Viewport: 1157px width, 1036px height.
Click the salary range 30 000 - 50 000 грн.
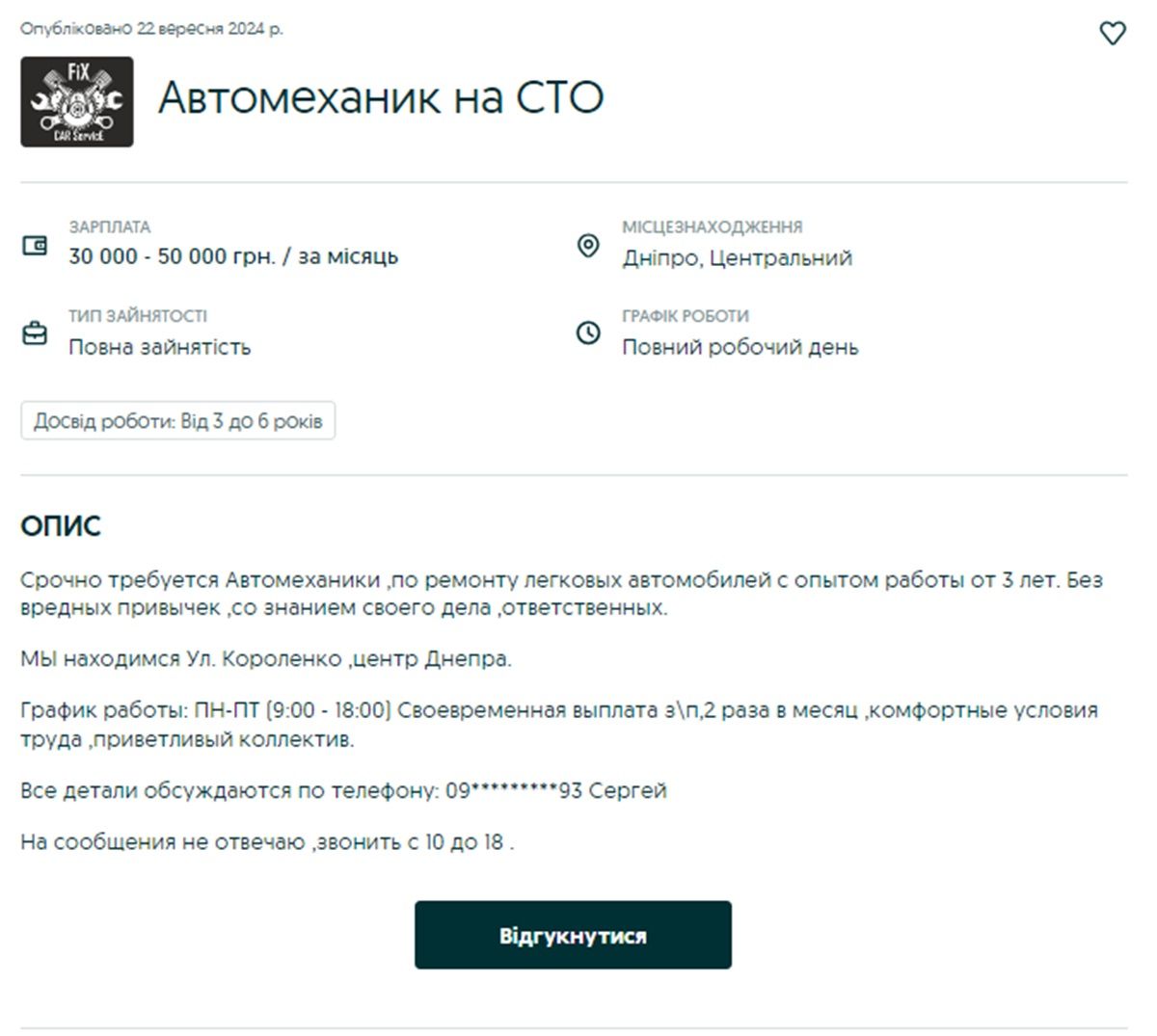tap(233, 256)
